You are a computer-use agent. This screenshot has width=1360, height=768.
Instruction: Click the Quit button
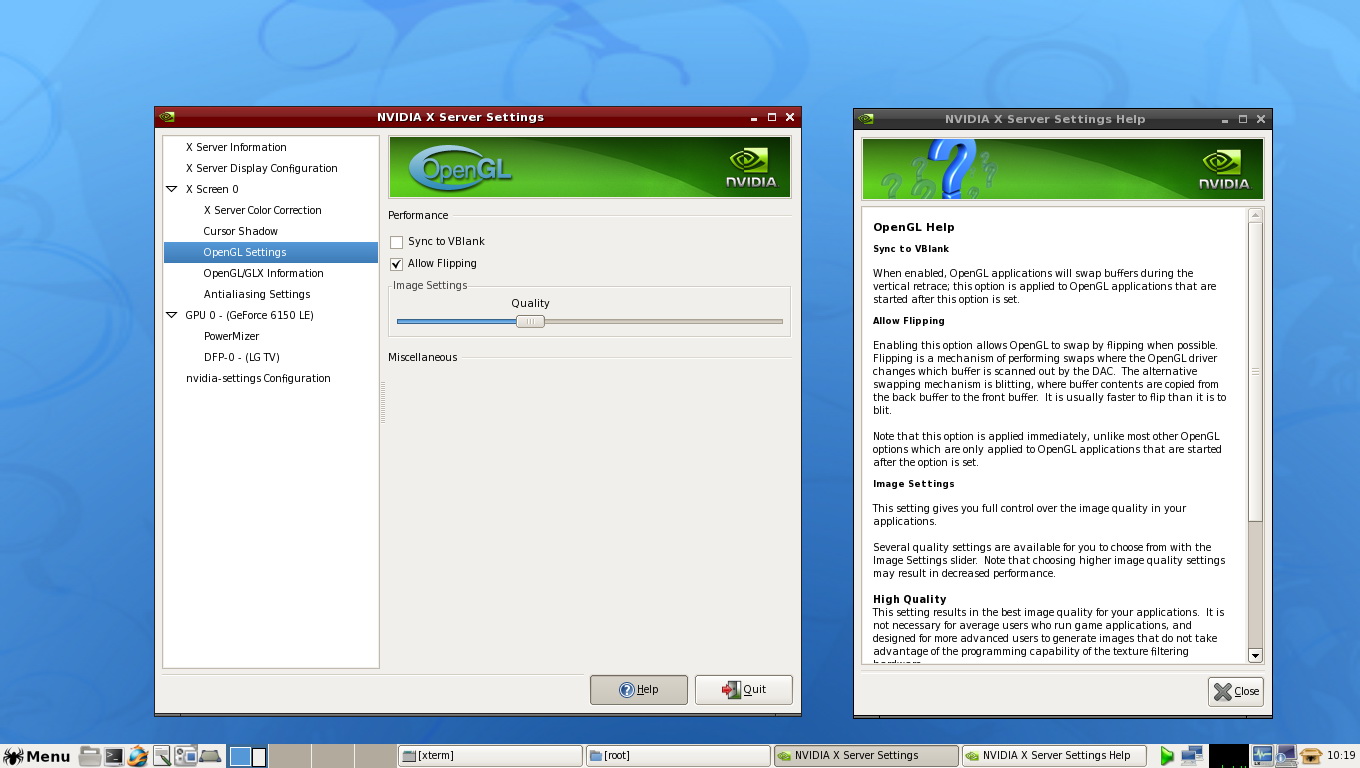744,690
